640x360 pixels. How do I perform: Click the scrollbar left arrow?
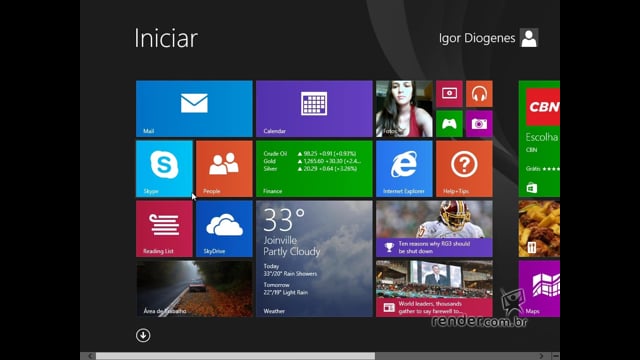pos(90,356)
